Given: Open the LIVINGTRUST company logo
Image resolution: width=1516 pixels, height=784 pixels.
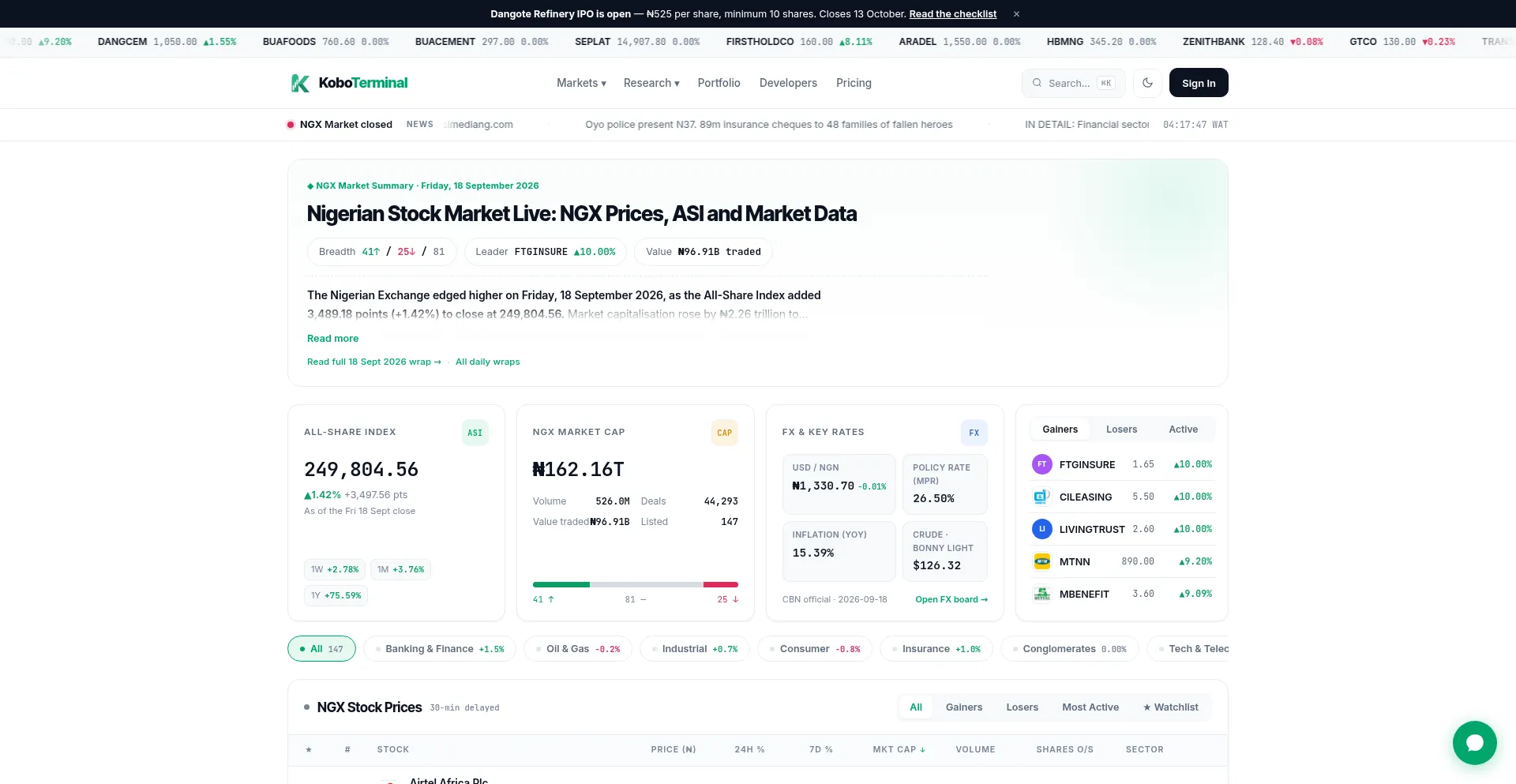Looking at the screenshot, I should 1041,529.
